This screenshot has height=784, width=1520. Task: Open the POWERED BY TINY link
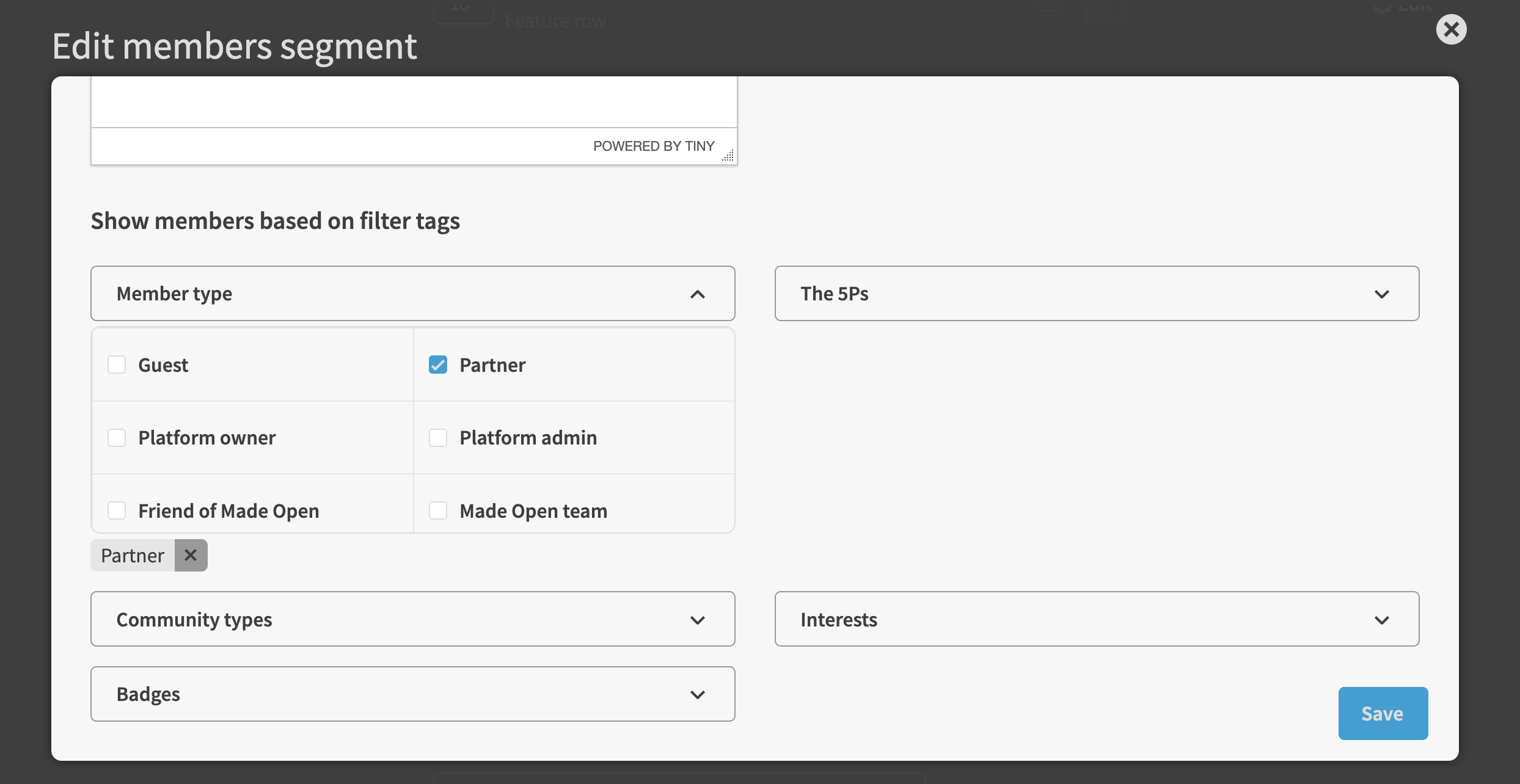coord(654,145)
